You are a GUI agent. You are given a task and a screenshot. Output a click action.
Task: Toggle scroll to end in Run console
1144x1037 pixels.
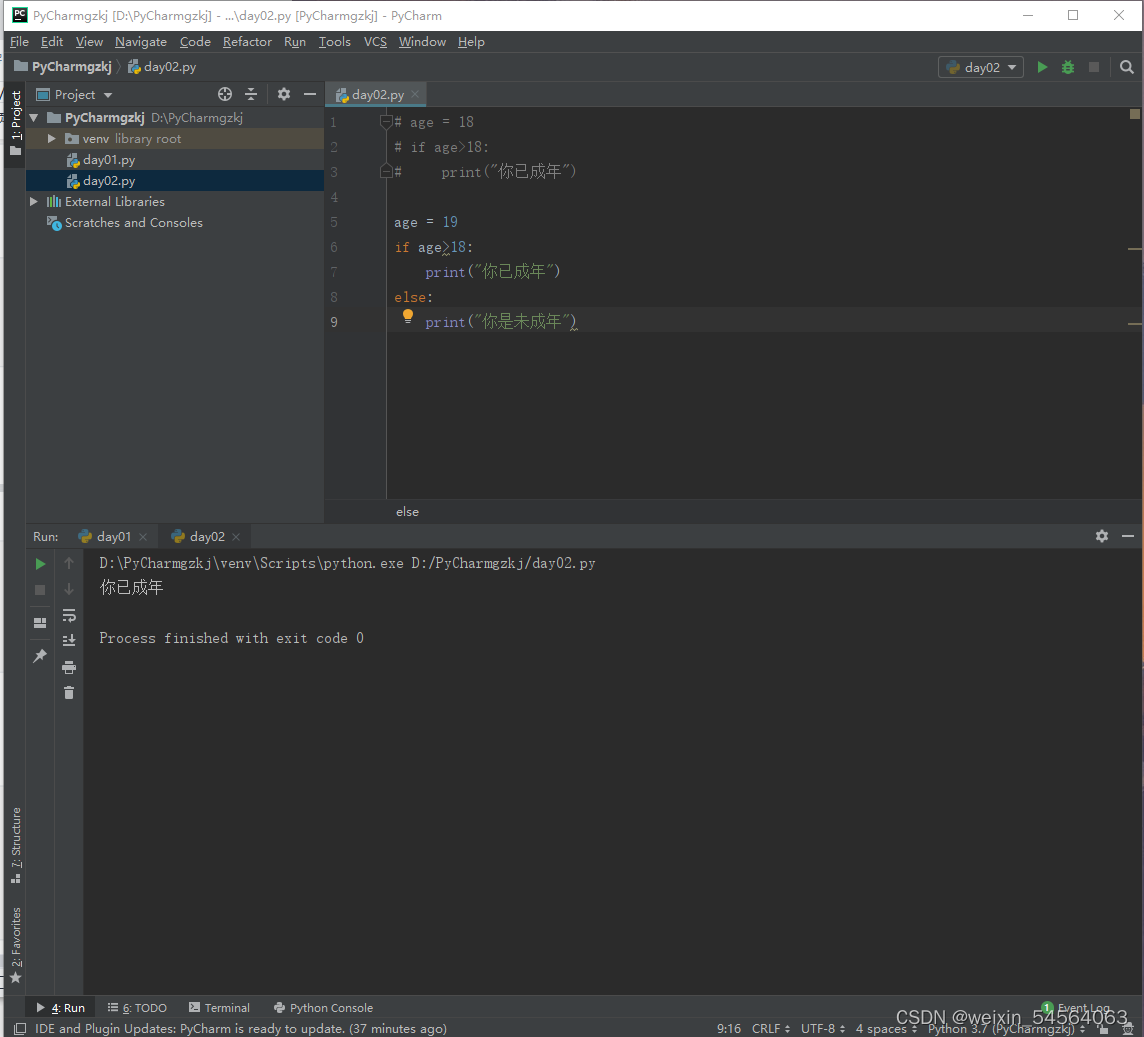point(69,641)
